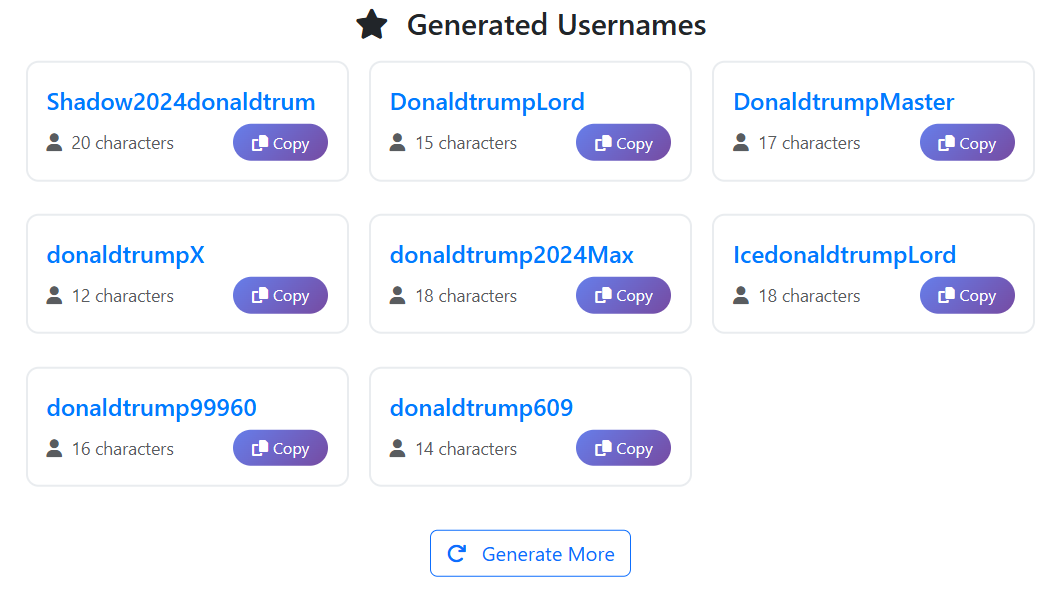Select the IcedonaldtrumpLord username link
The height and width of the screenshot is (590, 1045).
[x=844, y=254]
